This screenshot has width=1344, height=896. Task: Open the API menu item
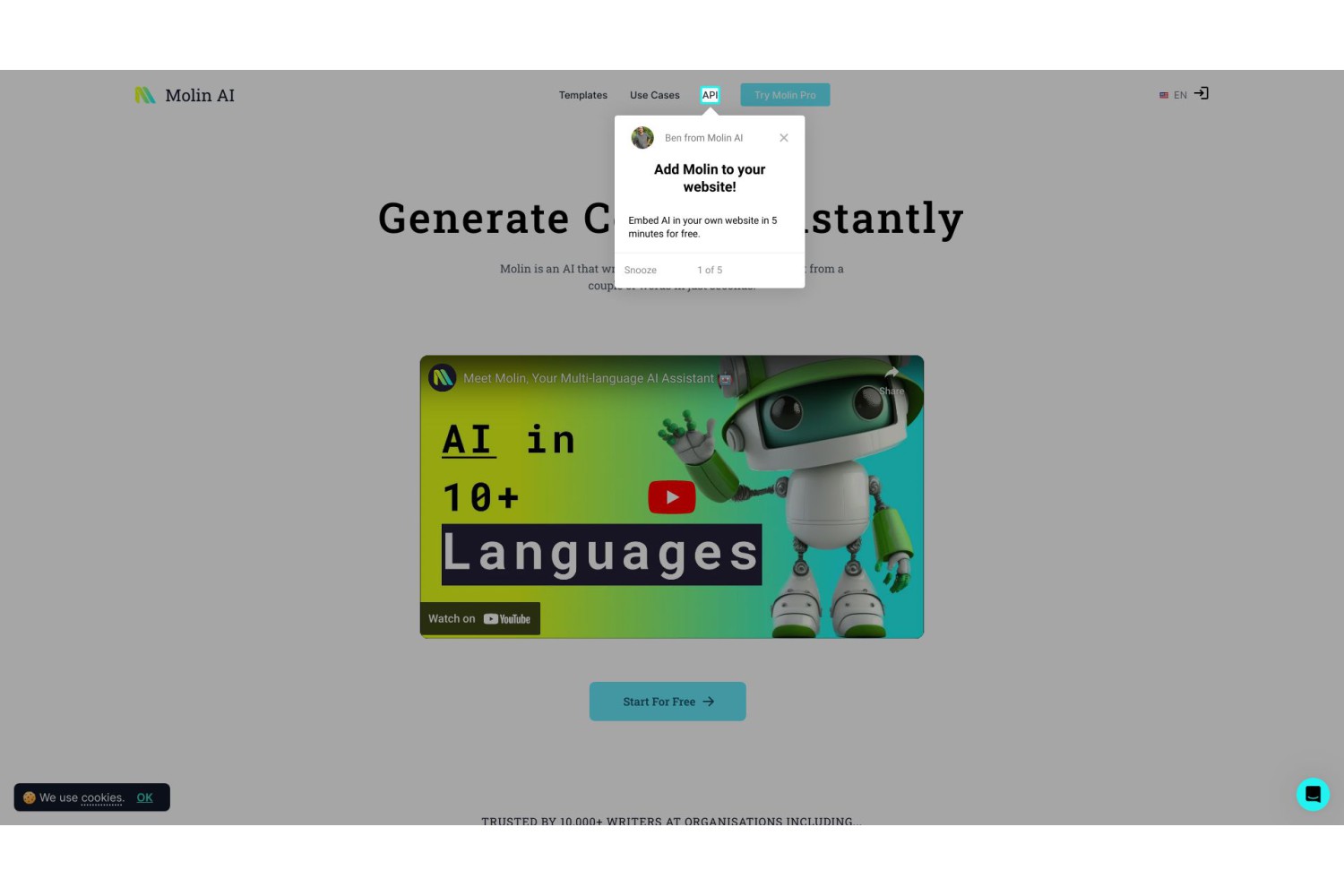tap(710, 95)
